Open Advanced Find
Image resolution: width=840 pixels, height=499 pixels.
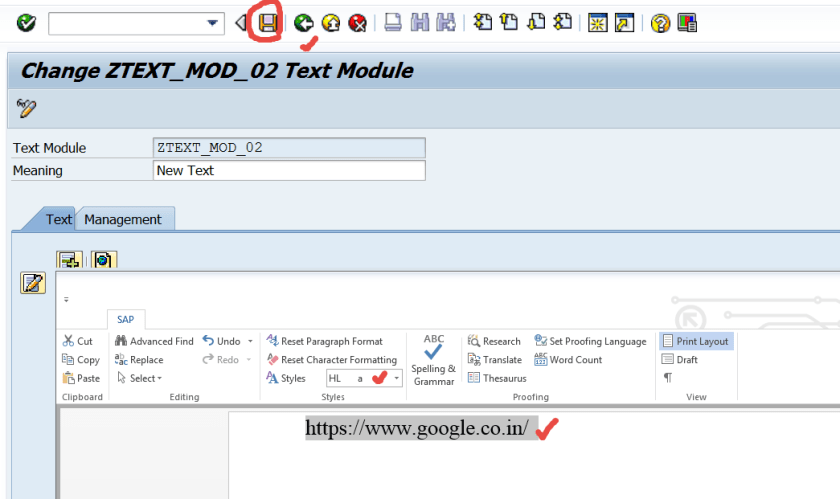[x=154, y=341]
